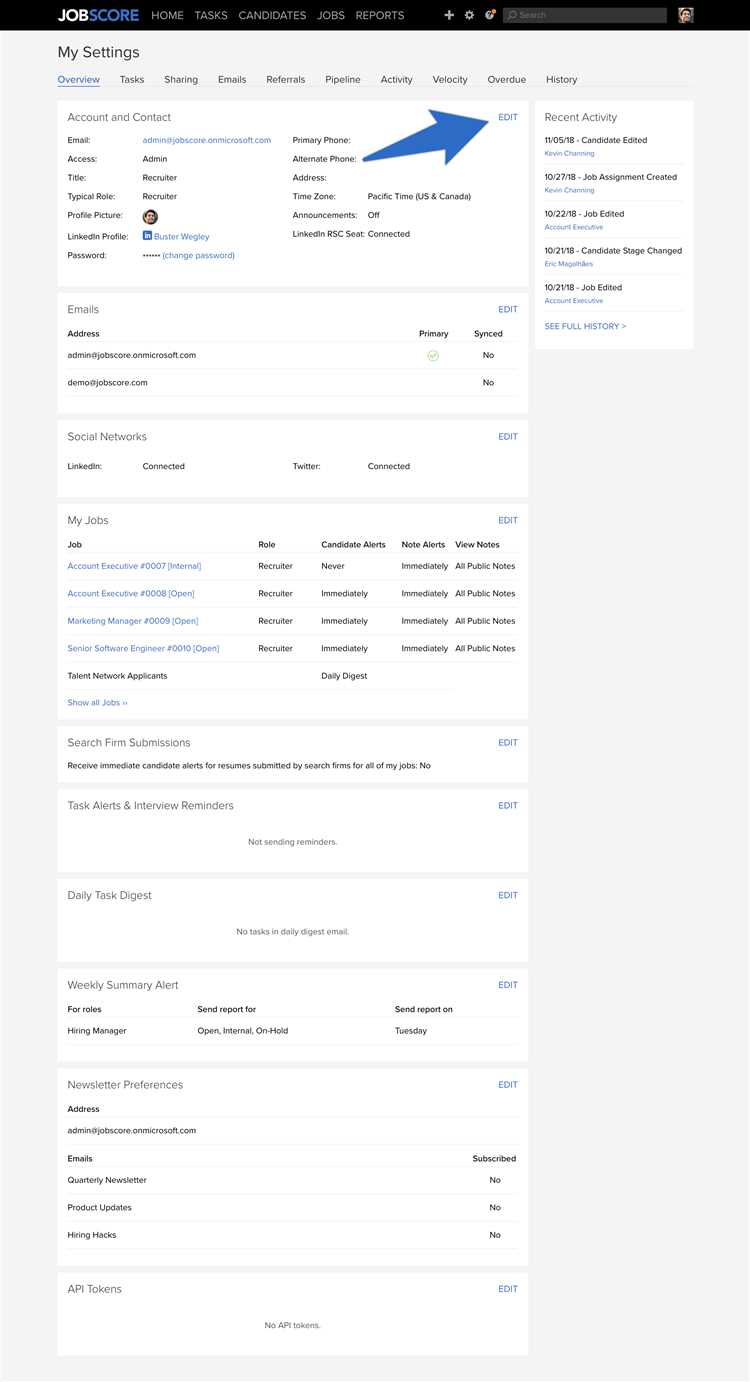
Task: Click the admin@jobscore.onmicrosoft.com email link
Action: pos(207,140)
